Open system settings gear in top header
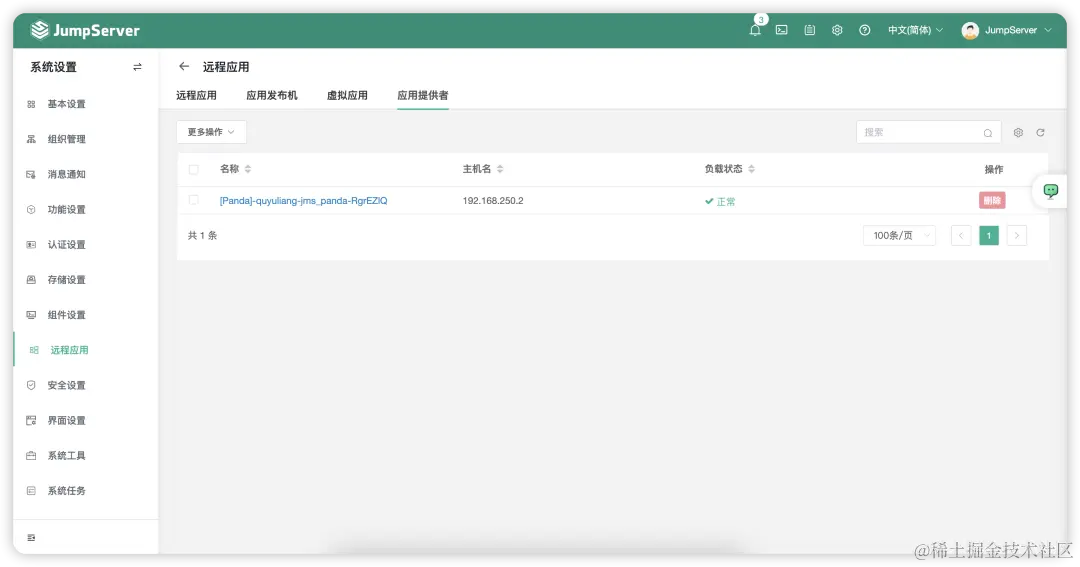 click(837, 30)
